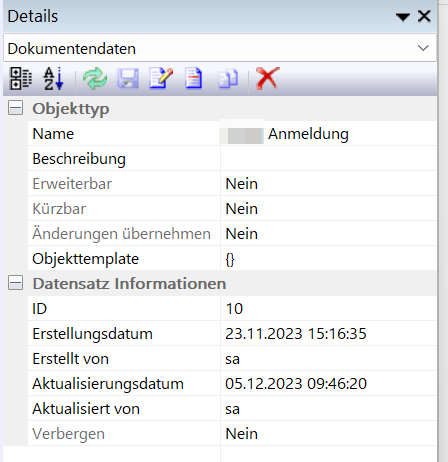Select the Name value field with Anmeldung
The width and height of the screenshot is (448, 462).
click(328, 134)
